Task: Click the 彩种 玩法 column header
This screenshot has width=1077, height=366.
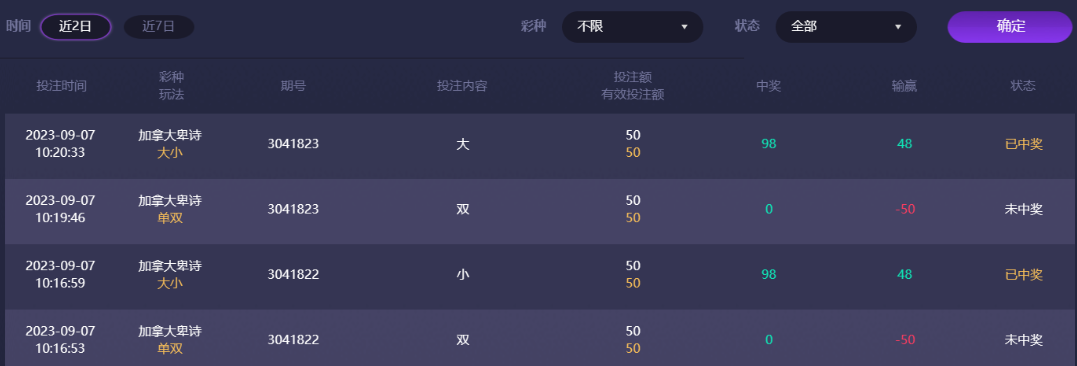Action: 171,86
